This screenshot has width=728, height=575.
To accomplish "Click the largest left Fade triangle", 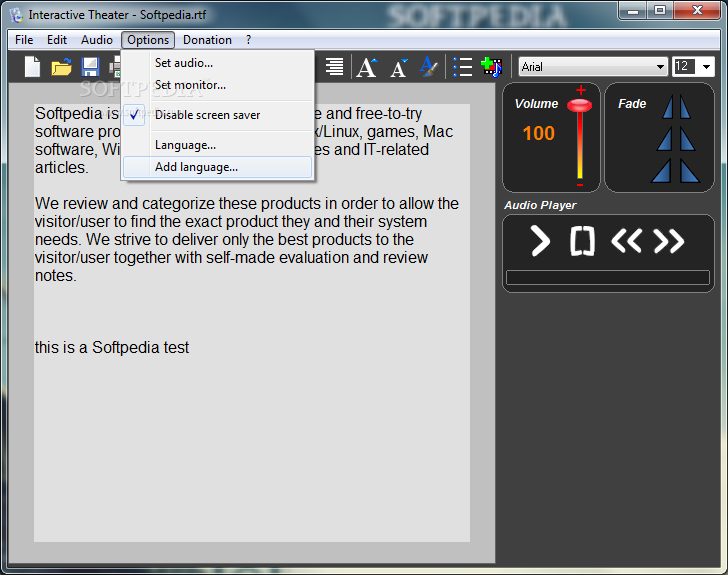I will [662, 170].
